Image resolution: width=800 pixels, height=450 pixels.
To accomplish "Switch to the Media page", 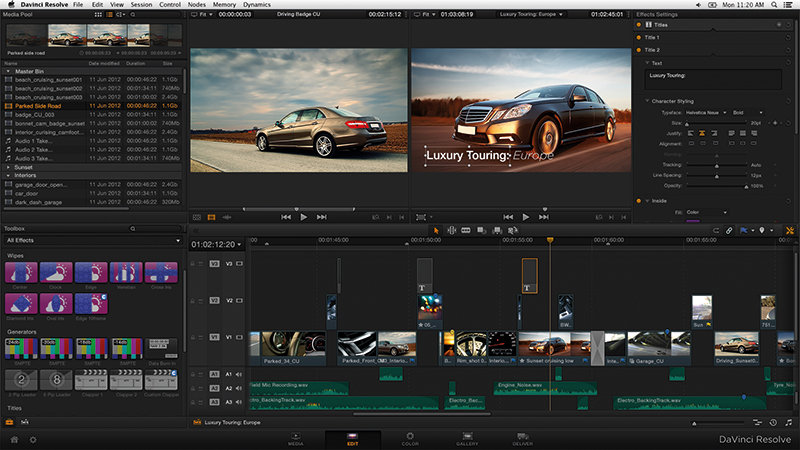I will pos(296,439).
